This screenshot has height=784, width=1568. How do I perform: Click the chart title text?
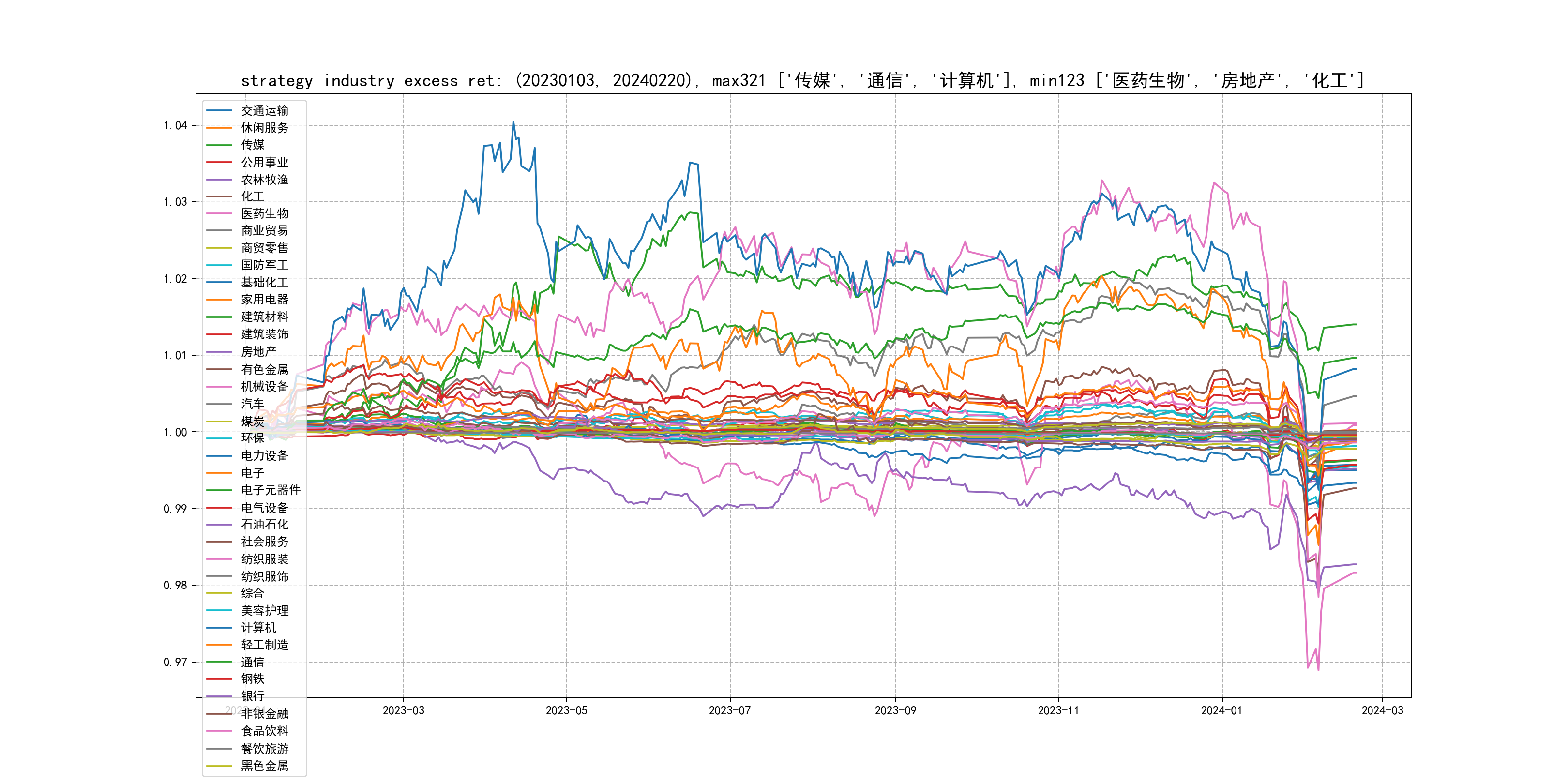click(802, 80)
